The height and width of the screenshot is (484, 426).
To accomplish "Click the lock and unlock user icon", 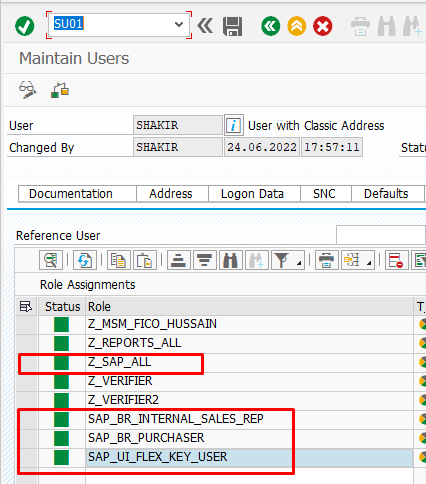I will (60, 90).
